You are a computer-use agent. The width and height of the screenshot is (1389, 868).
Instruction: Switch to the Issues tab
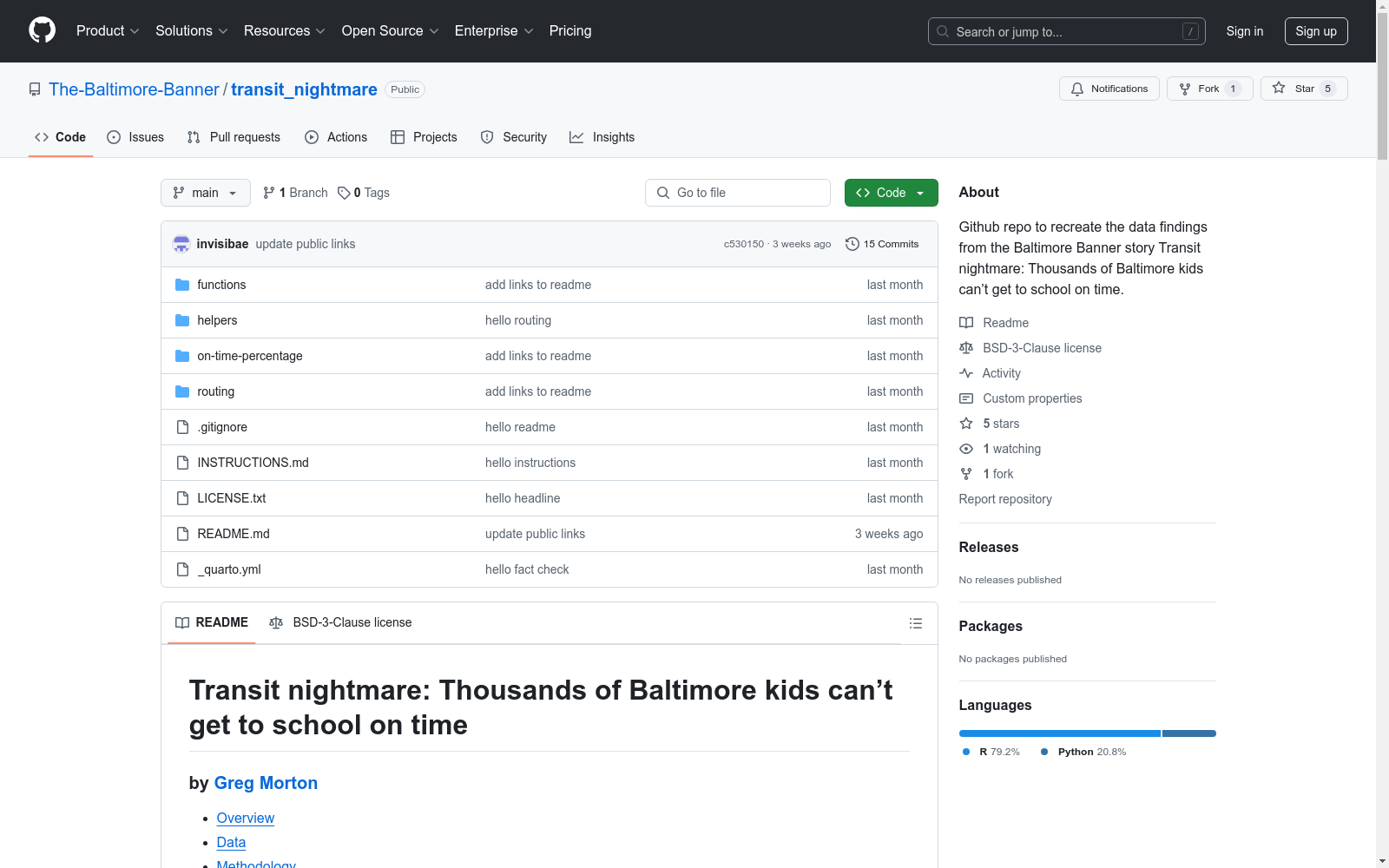[x=135, y=137]
